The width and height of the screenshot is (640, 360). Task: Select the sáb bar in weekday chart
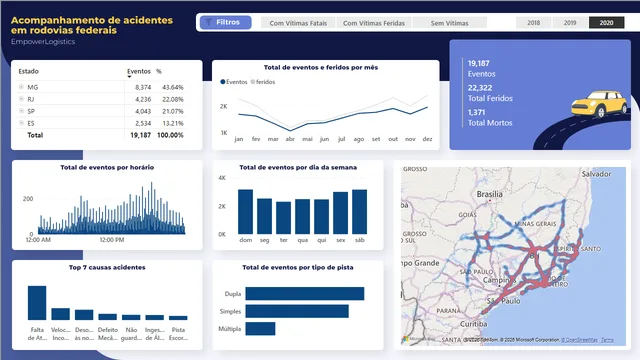point(360,211)
